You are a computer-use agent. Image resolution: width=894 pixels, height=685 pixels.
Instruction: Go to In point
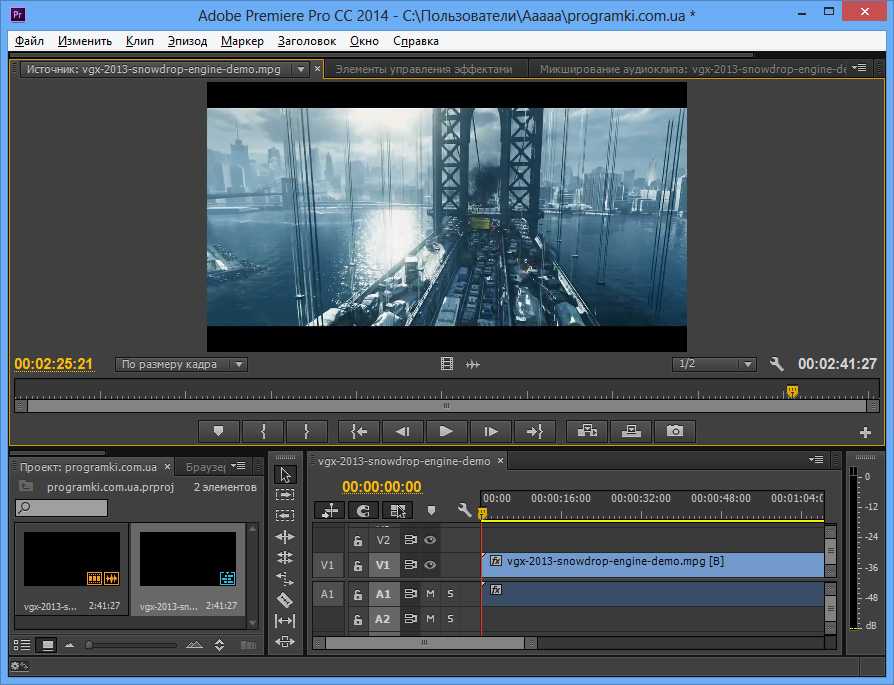pyautogui.click(x=359, y=431)
